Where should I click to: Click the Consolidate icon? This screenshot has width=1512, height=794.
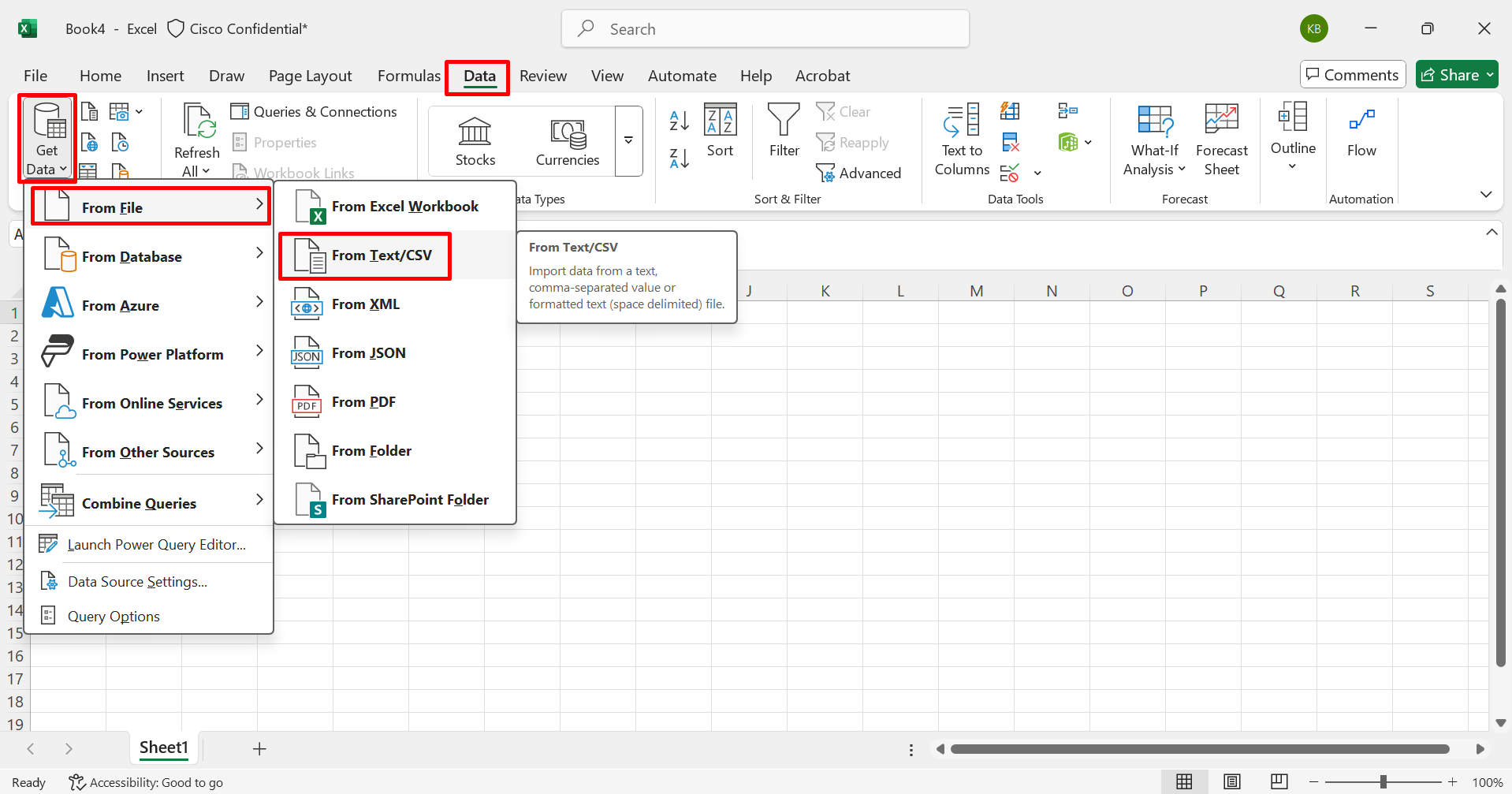(x=1068, y=111)
